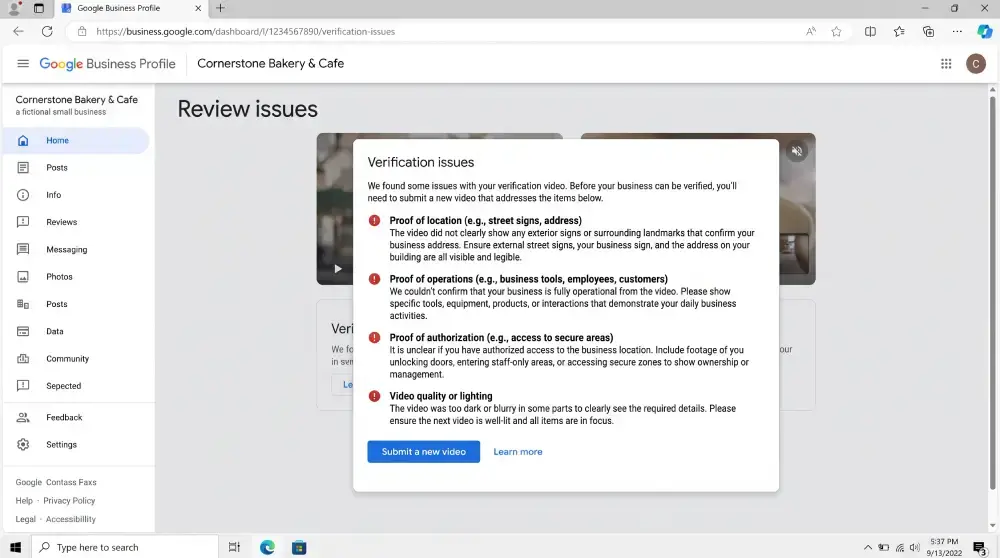Click the Feedback people icon
The width and height of the screenshot is (1000, 558).
(23, 417)
